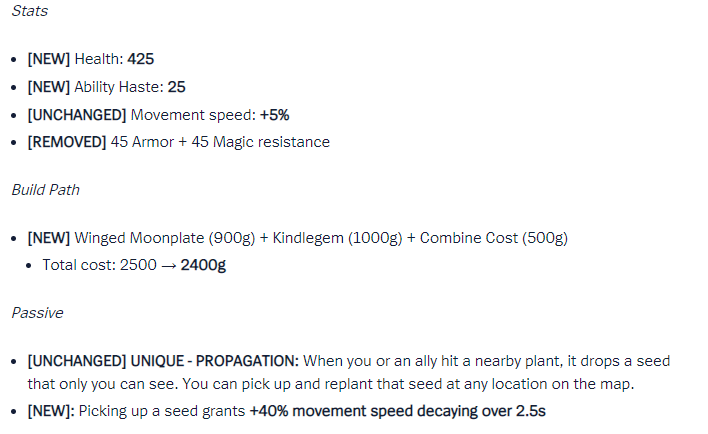Click the [NEW] tag before Health

pyautogui.click(x=48, y=59)
